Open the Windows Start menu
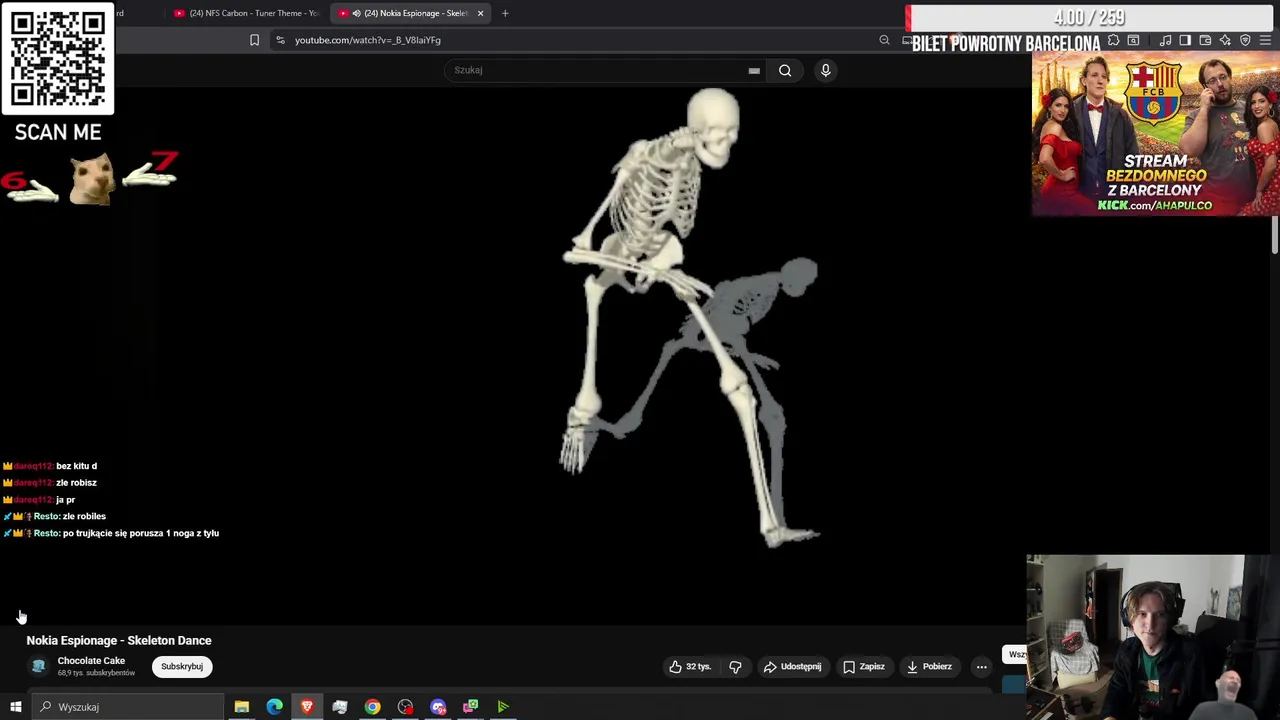Viewport: 1280px width, 720px height. 15,707
